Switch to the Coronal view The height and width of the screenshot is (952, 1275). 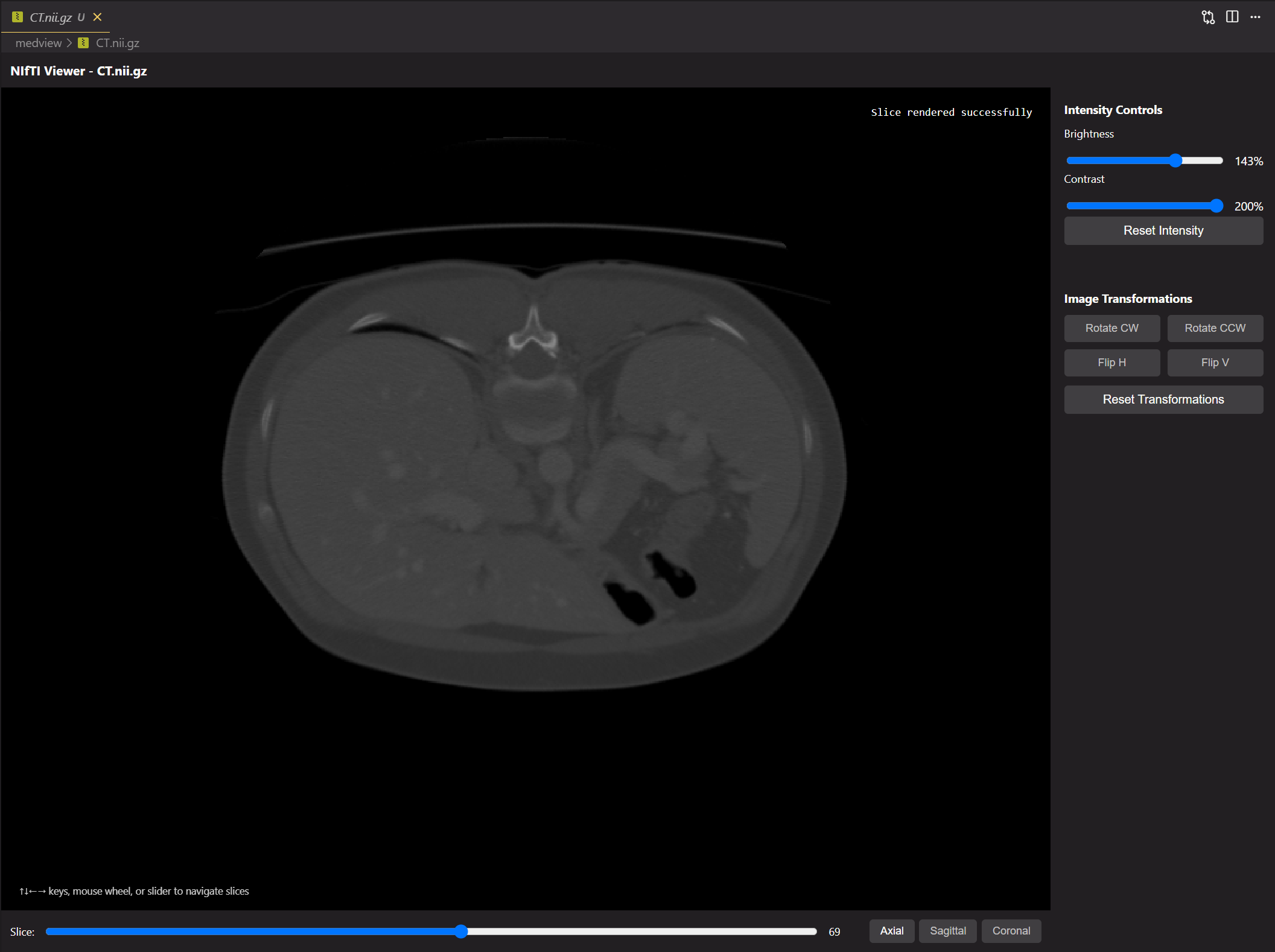click(1011, 931)
